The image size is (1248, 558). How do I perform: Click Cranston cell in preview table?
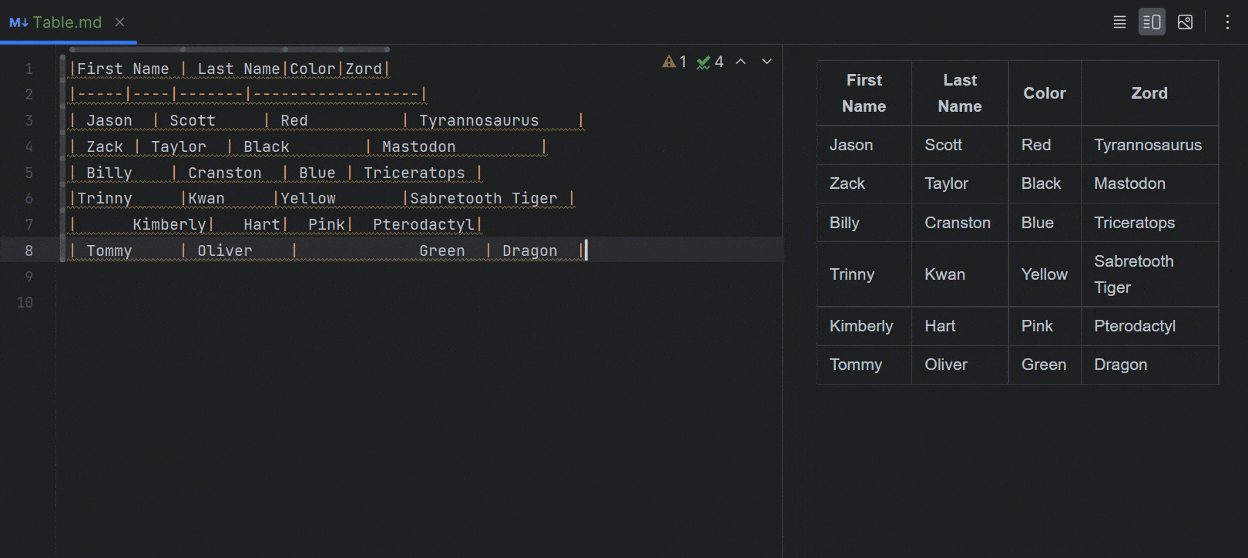click(x=957, y=223)
